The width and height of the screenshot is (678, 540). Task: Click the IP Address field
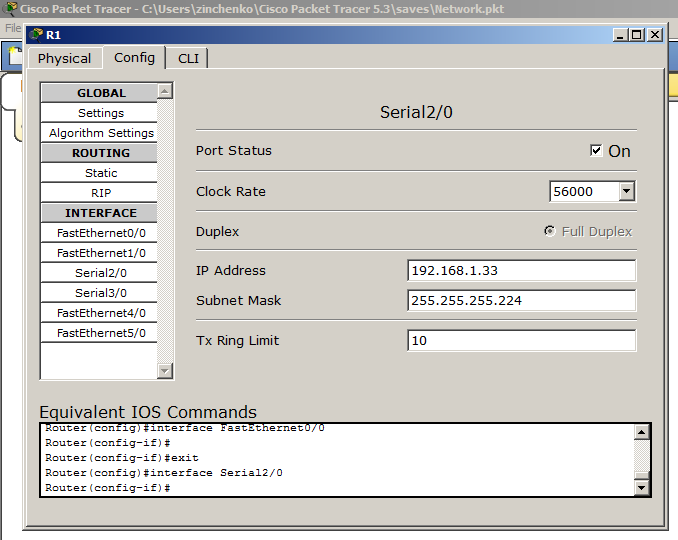[x=521, y=271]
